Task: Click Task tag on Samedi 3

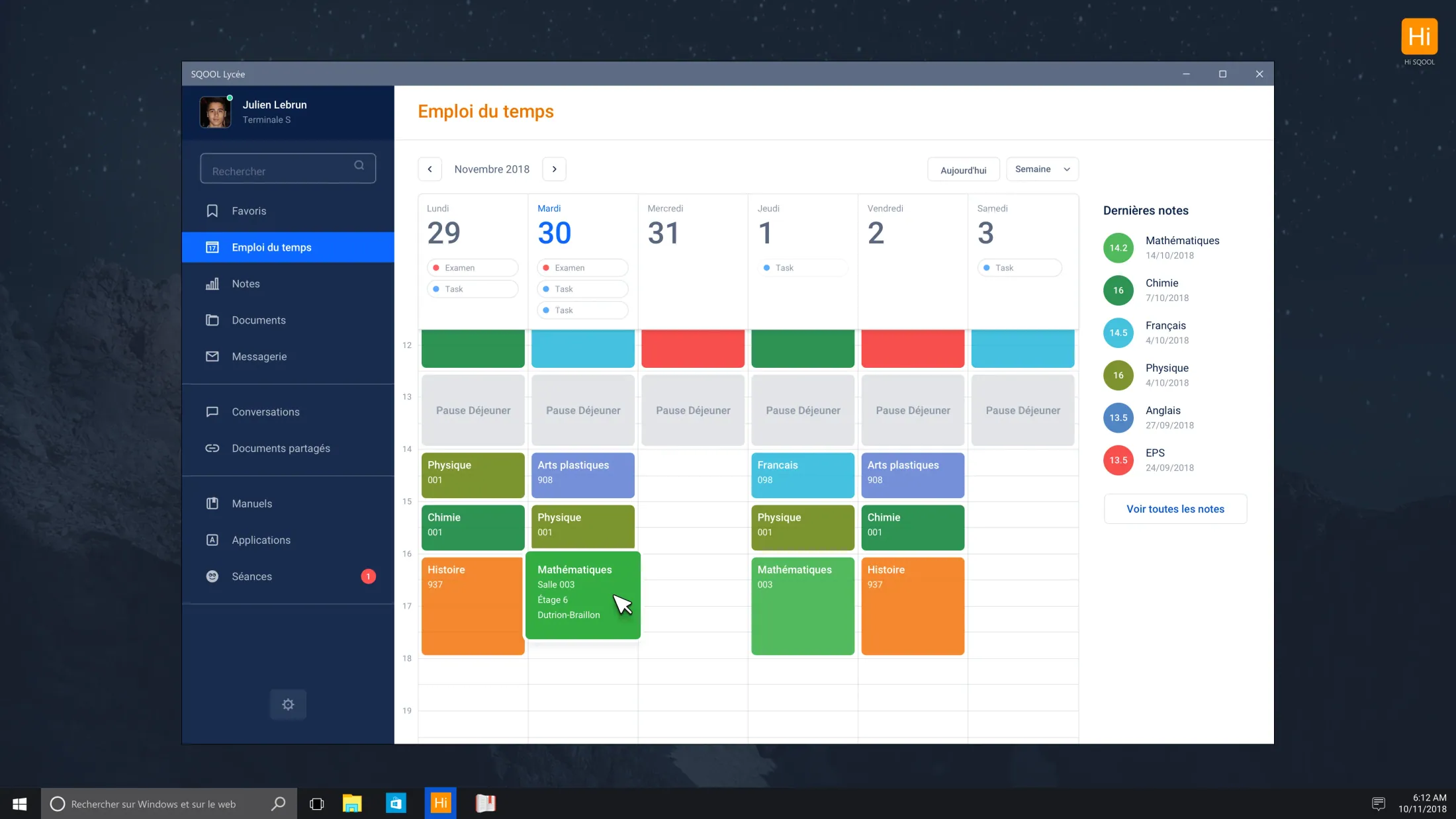Action: tap(1019, 268)
